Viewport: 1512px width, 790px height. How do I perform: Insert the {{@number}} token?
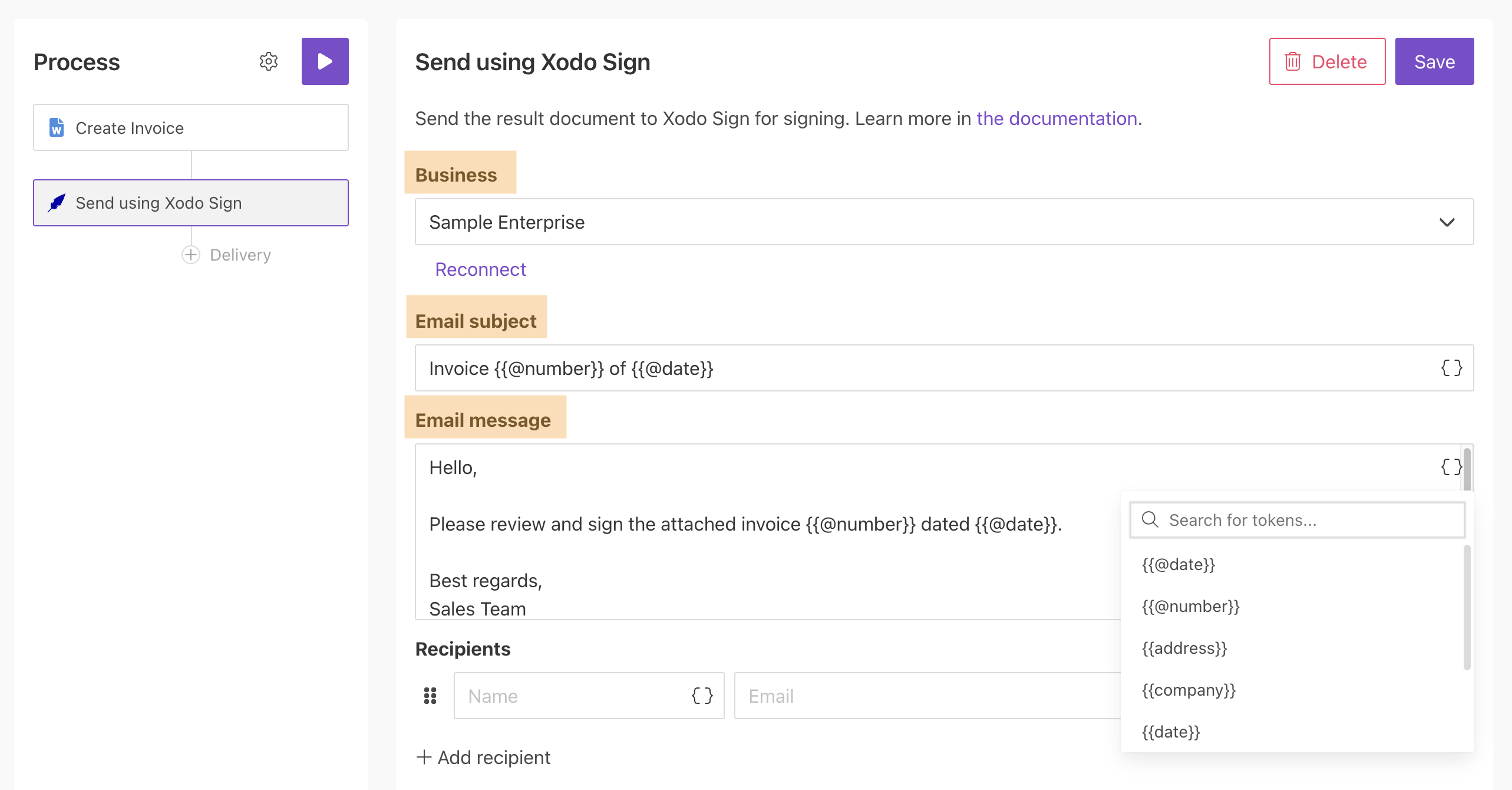point(1191,606)
